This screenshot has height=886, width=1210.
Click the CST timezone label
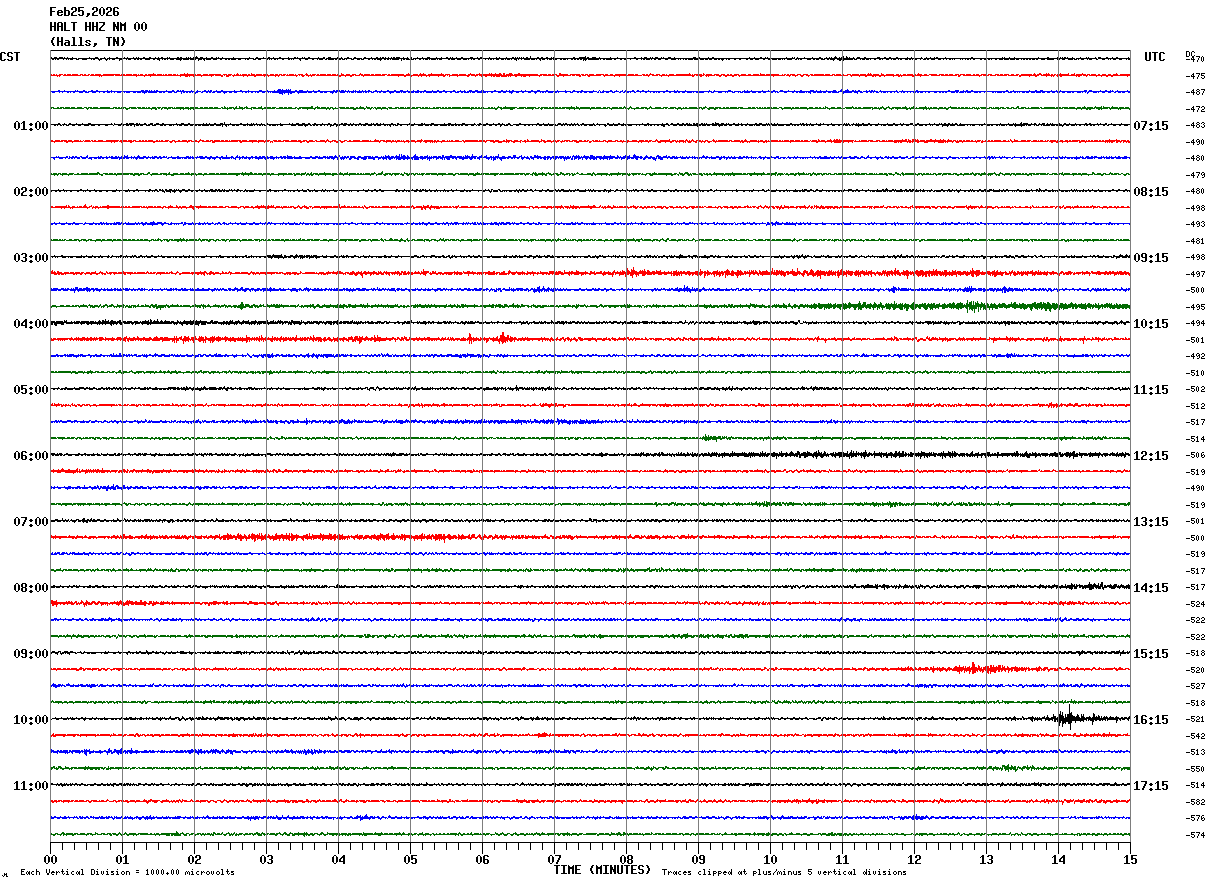[x=10, y=57]
